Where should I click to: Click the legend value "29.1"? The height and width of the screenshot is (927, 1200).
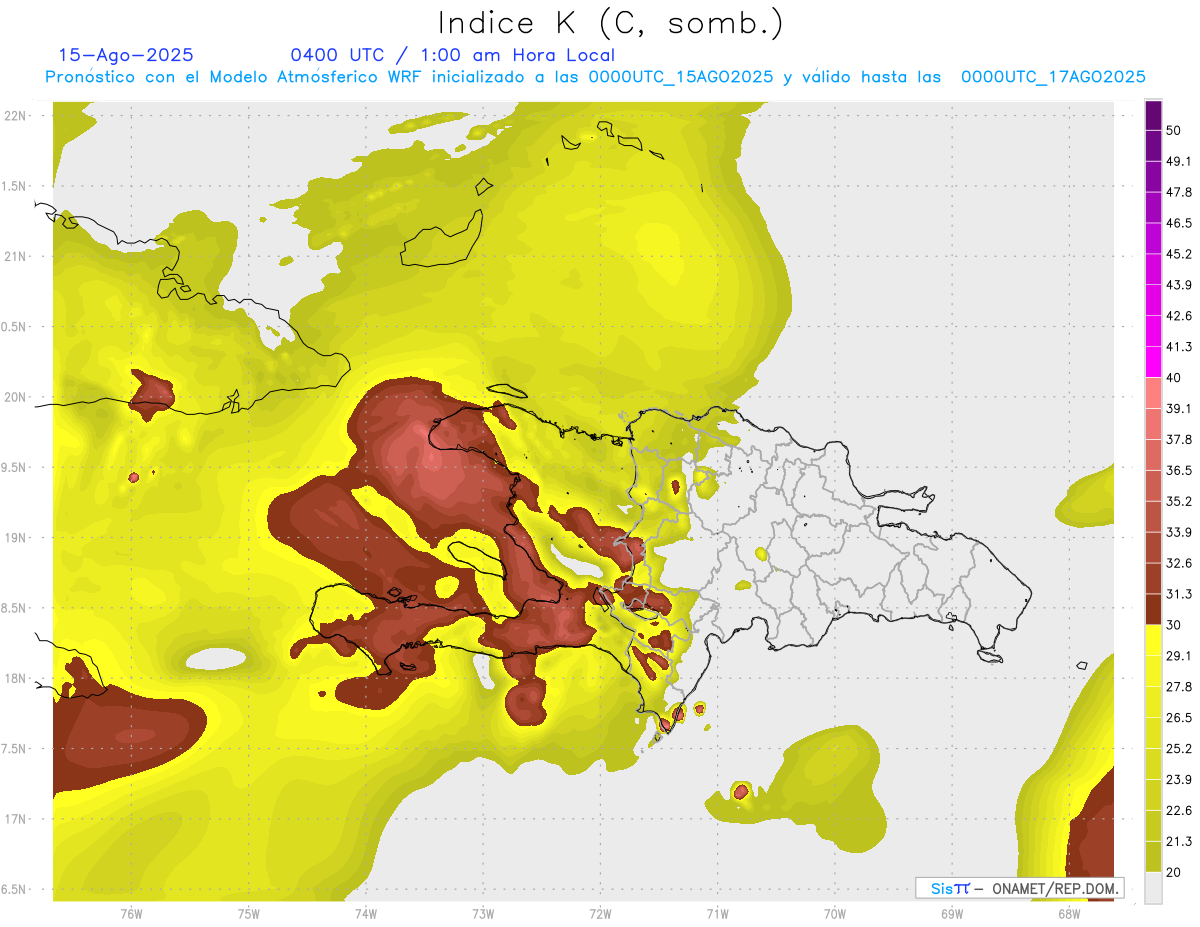1179,656
